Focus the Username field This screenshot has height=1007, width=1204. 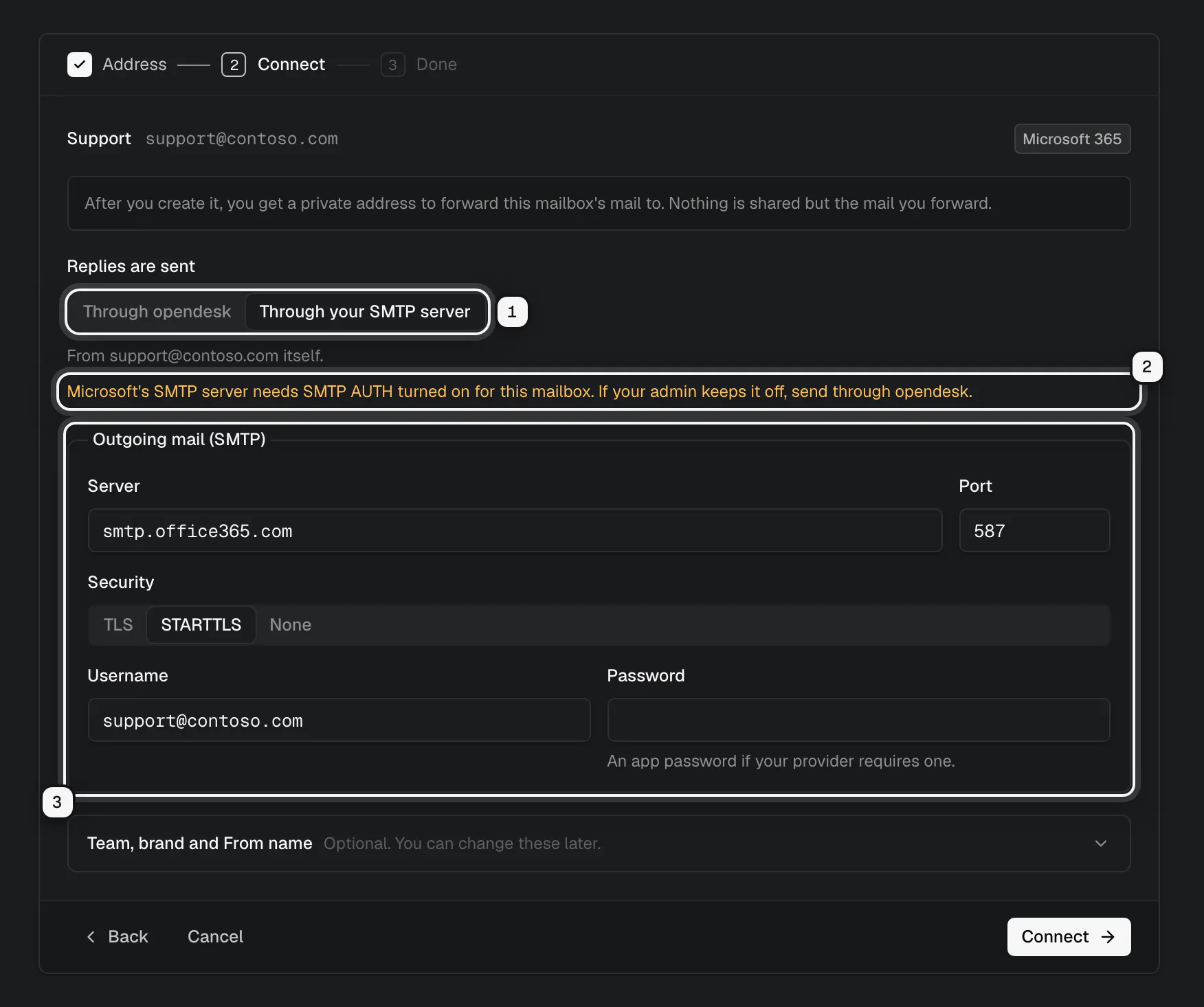(339, 720)
